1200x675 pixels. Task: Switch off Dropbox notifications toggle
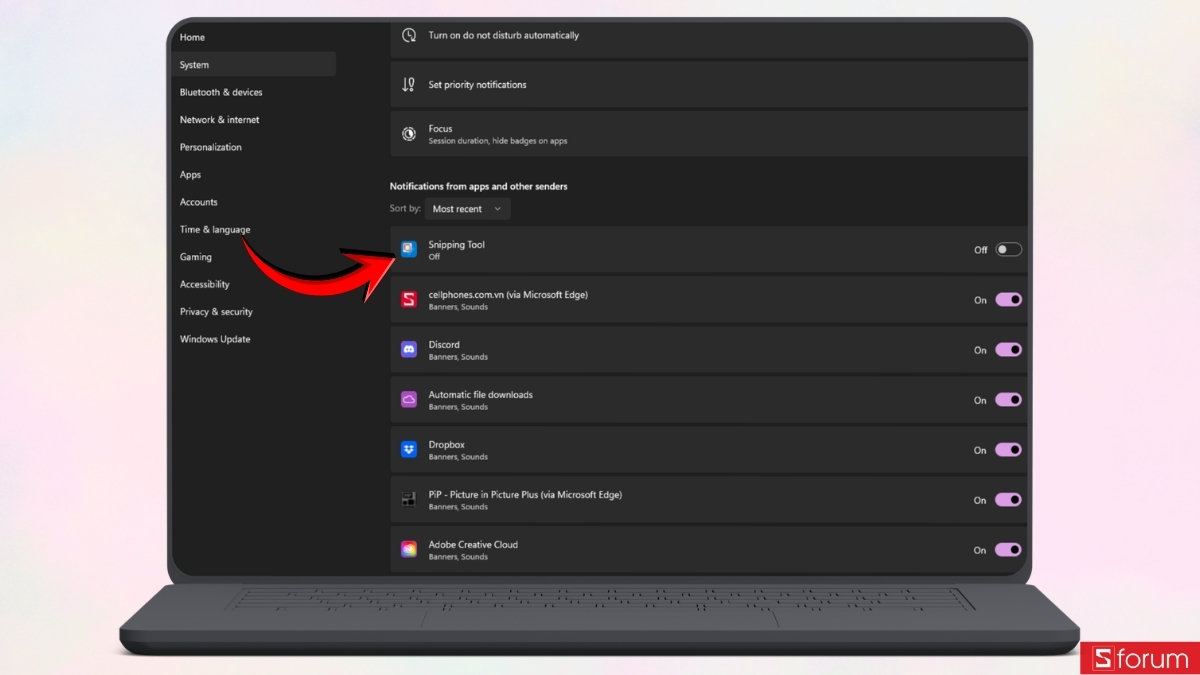[1008, 449]
